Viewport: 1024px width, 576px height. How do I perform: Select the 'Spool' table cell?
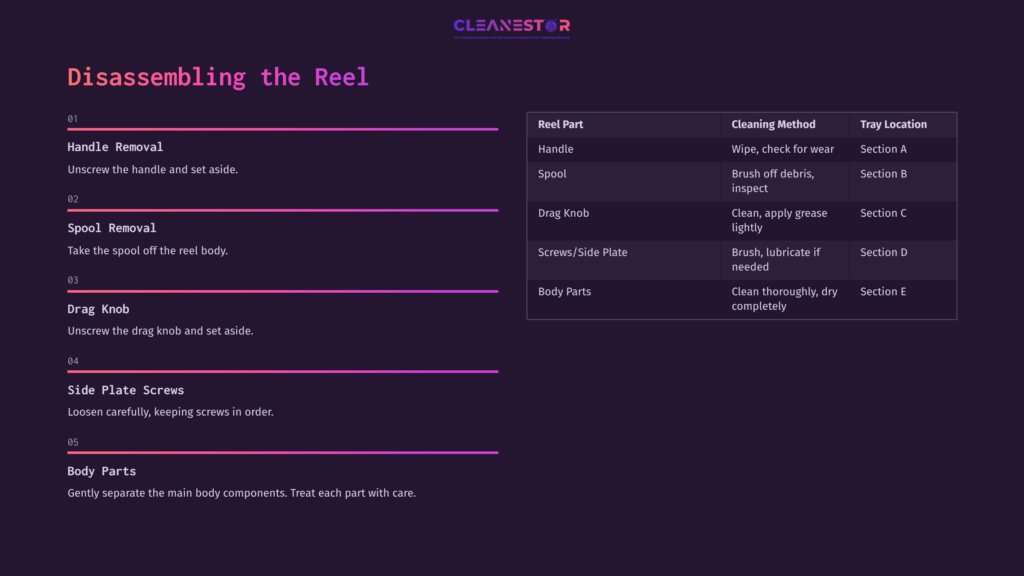(x=552, y=174)
